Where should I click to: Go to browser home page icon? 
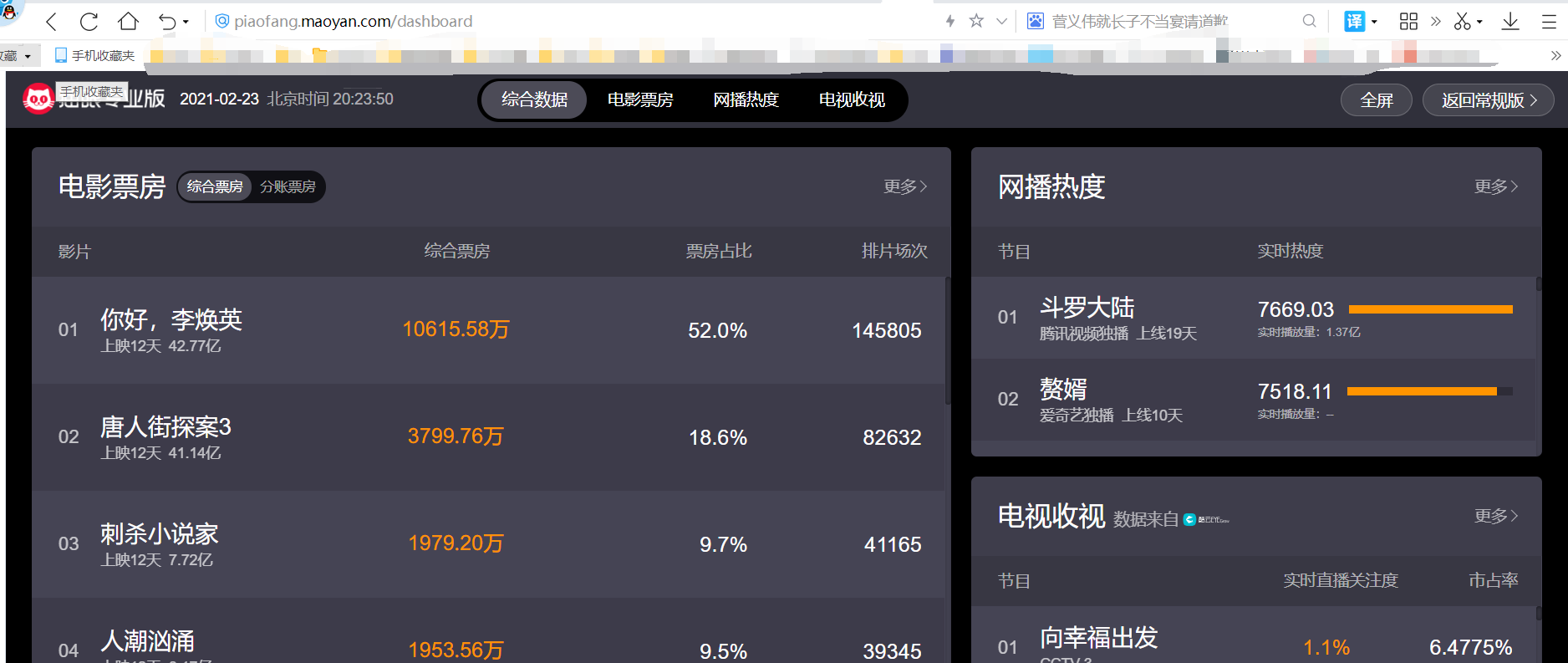pyautogui.click(x=128, y=21)
